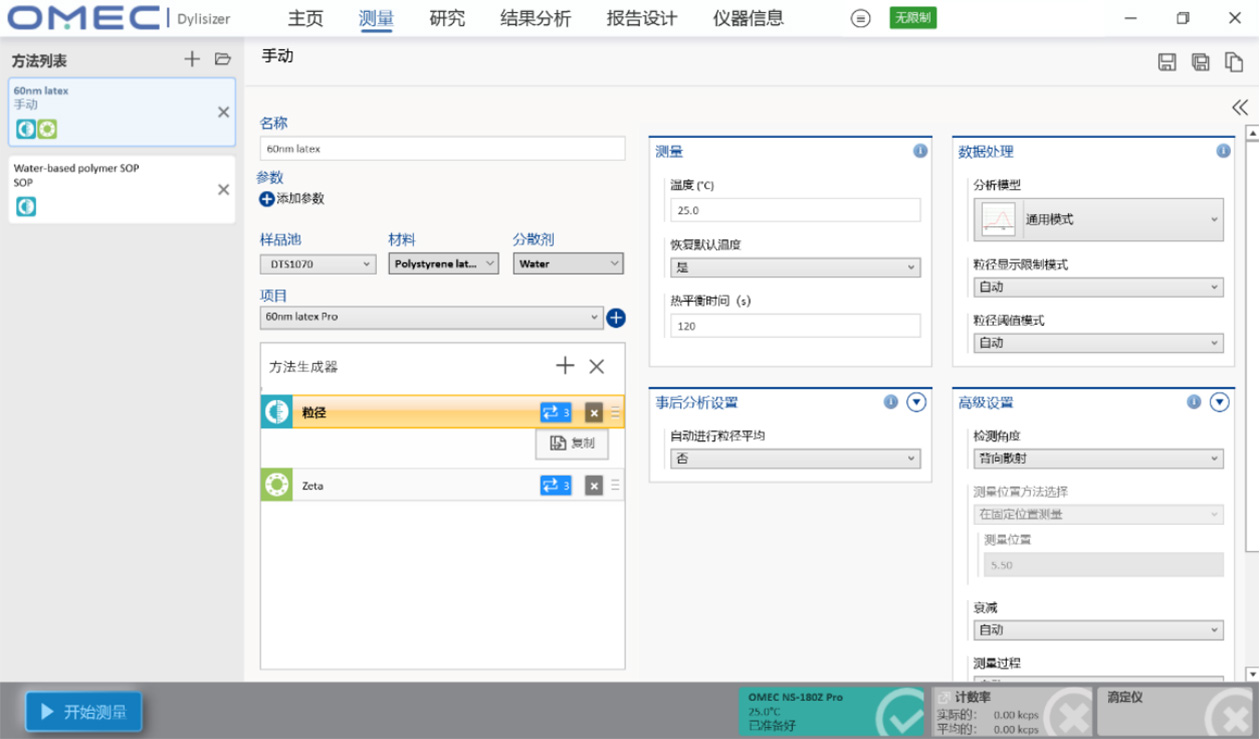Screen dimensions: 1260x739
Task: Open the 分析模型 通用模式 dropdown
Action: (1097, 219)
